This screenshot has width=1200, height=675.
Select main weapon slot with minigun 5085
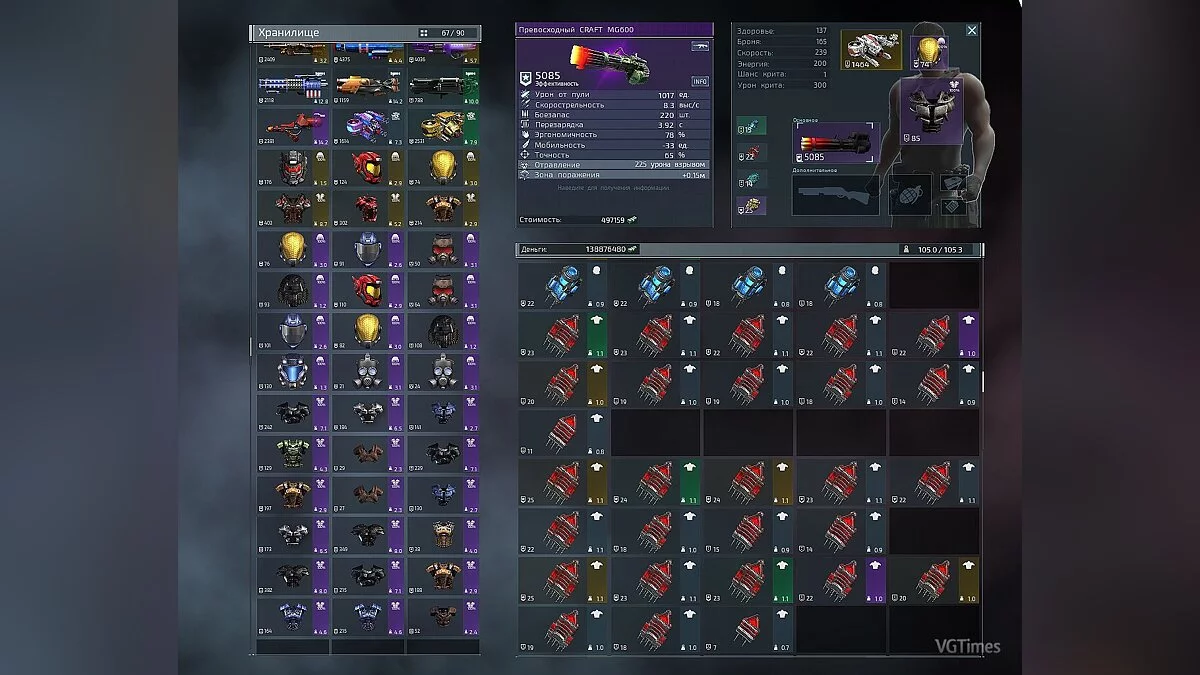coord(836,144)
